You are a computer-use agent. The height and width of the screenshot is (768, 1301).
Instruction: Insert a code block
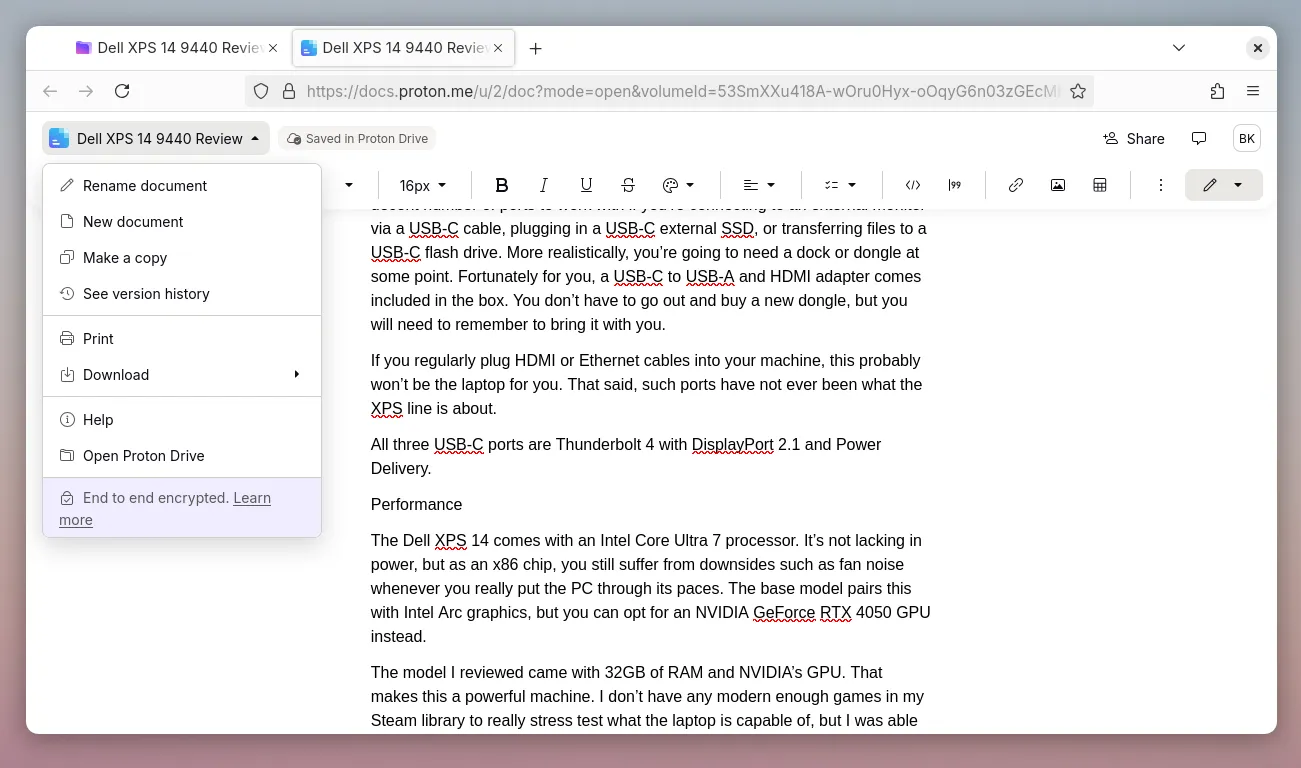[913, 185]
